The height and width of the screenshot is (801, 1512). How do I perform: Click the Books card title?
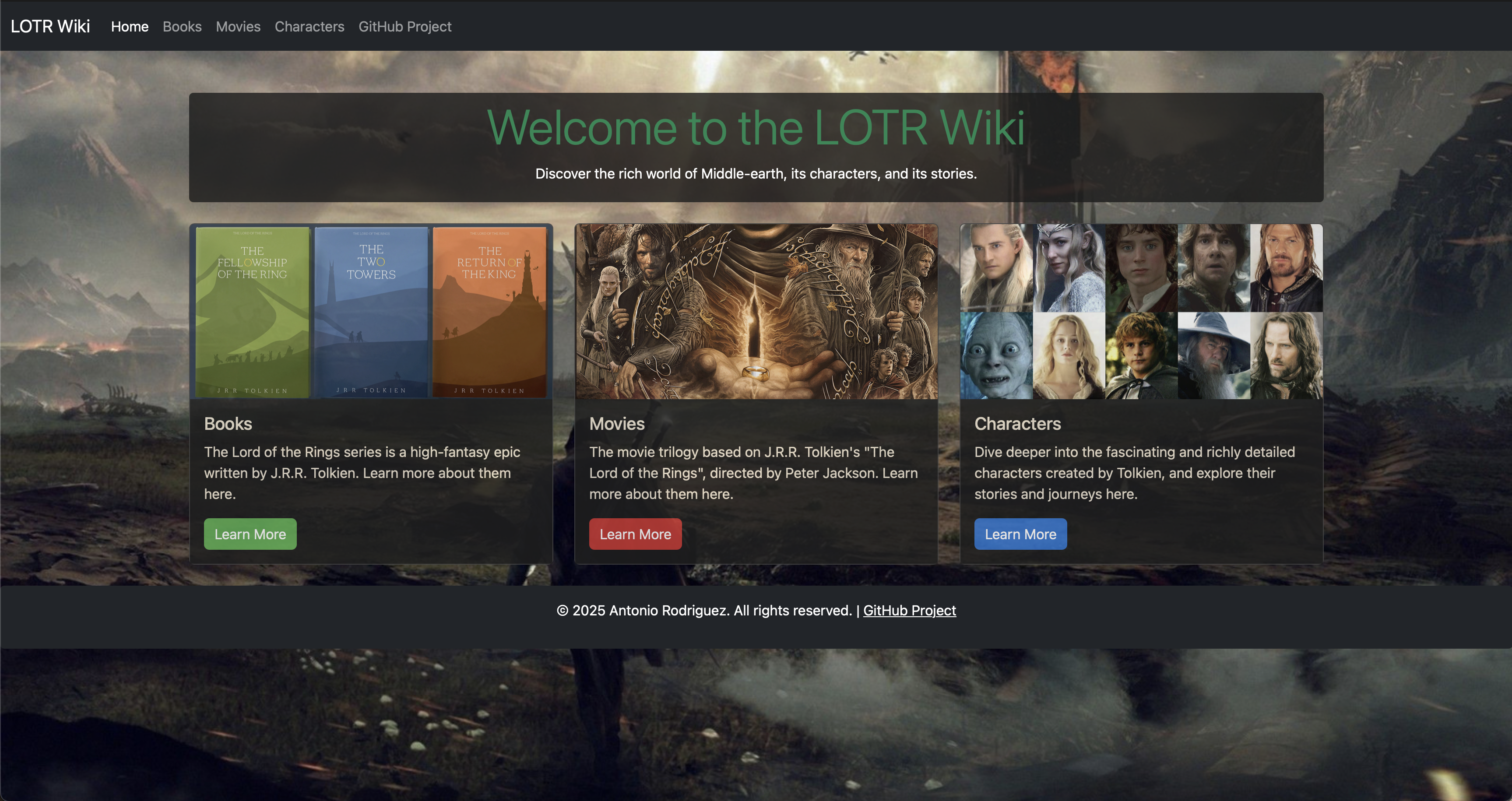[229, 424]
